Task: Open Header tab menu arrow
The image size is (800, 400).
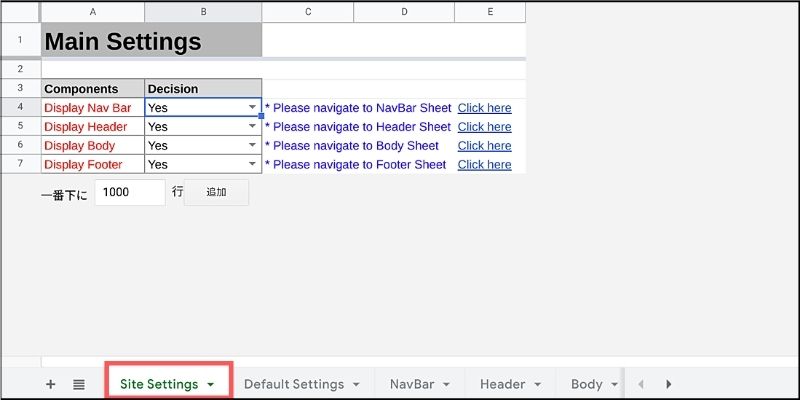Action: (x=537, y=385)
